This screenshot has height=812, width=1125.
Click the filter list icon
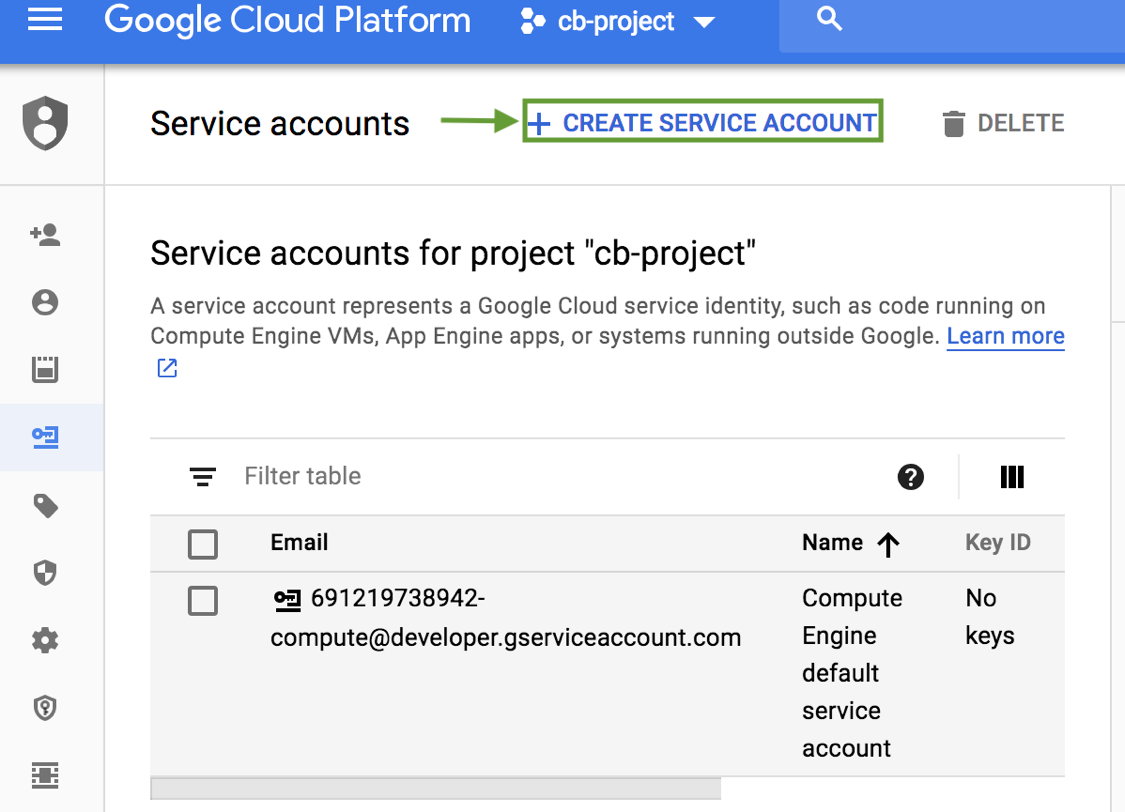pos(203,476)
